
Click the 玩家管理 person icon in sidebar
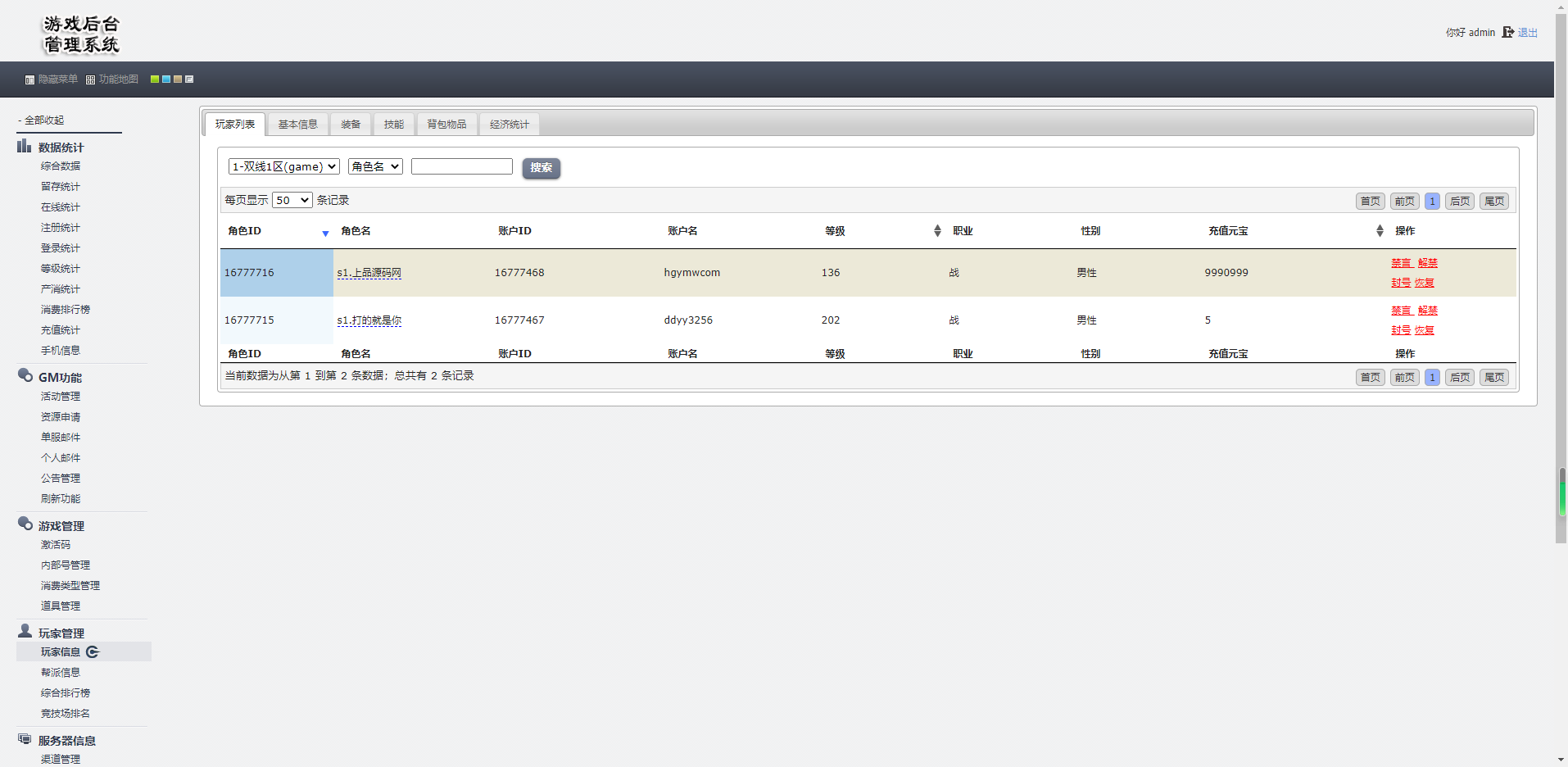(x=25, y=632)
